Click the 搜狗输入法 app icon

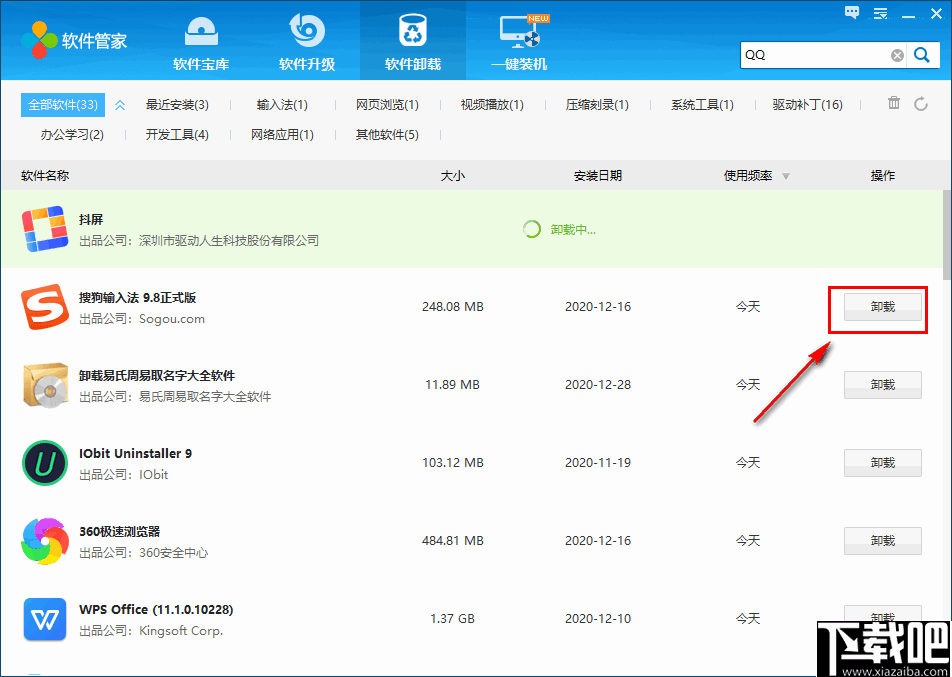[44, 306]
